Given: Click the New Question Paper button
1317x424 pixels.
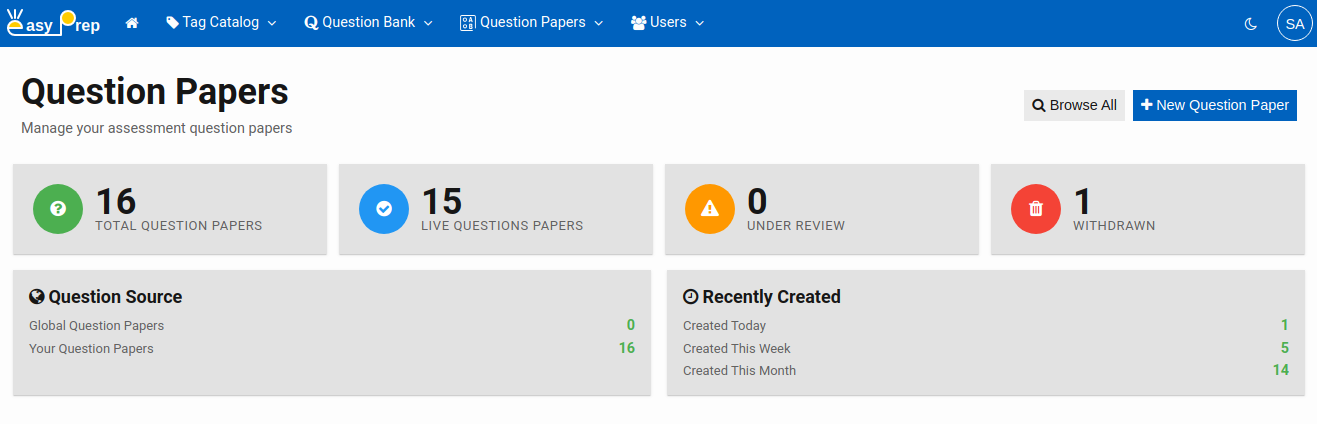Looking at the screenshot, I should pos(1215,105).
